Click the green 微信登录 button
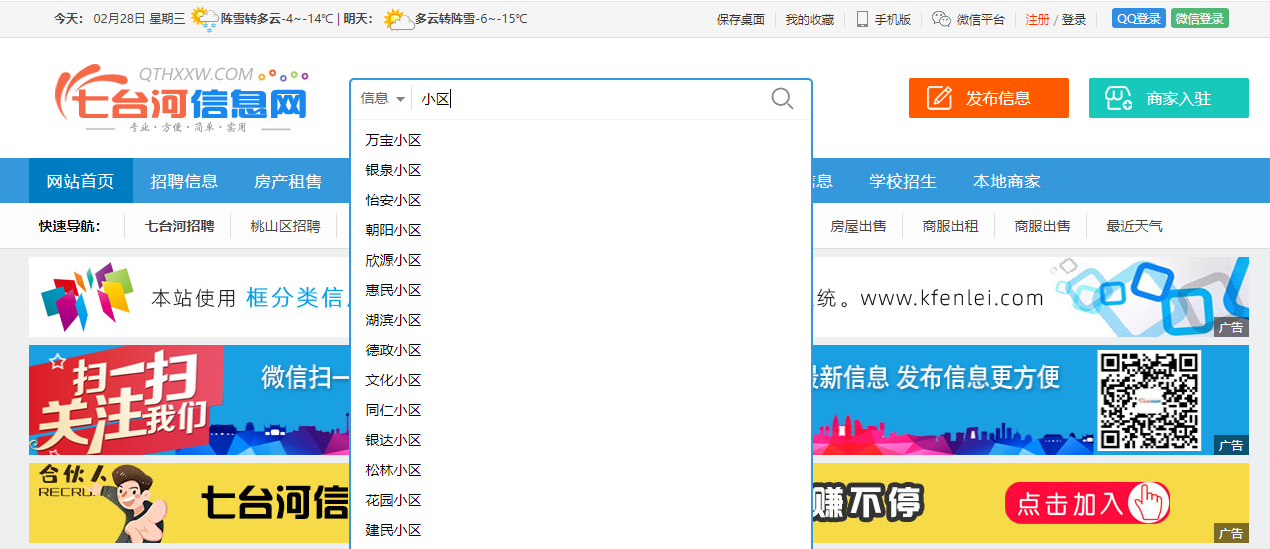Screen dimensions: 1270x549 [x=1200, y=19]
